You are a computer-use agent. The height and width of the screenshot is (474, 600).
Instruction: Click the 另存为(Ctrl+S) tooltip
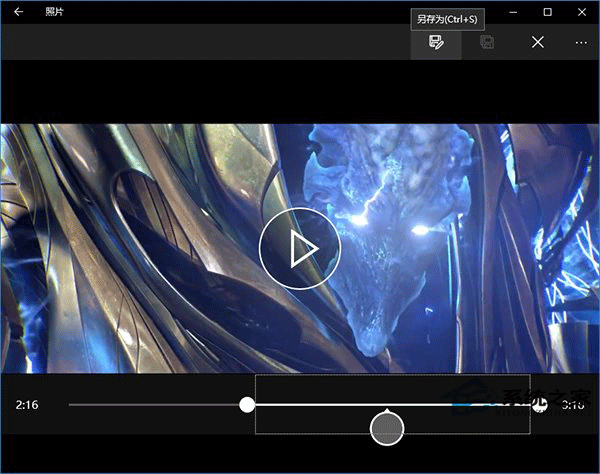pyautogui.click(x=449, y=18)
